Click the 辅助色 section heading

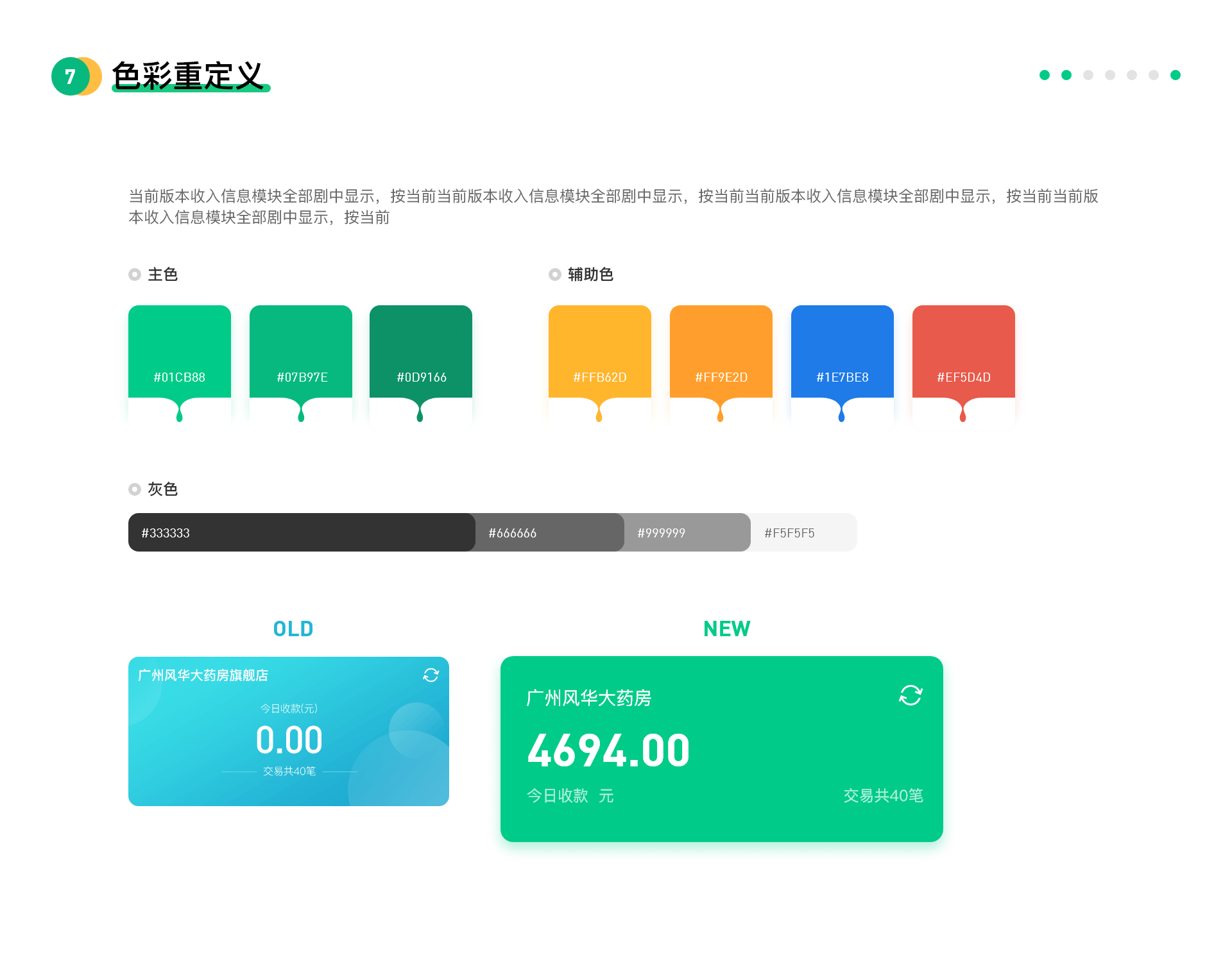(x=590, y=274)
